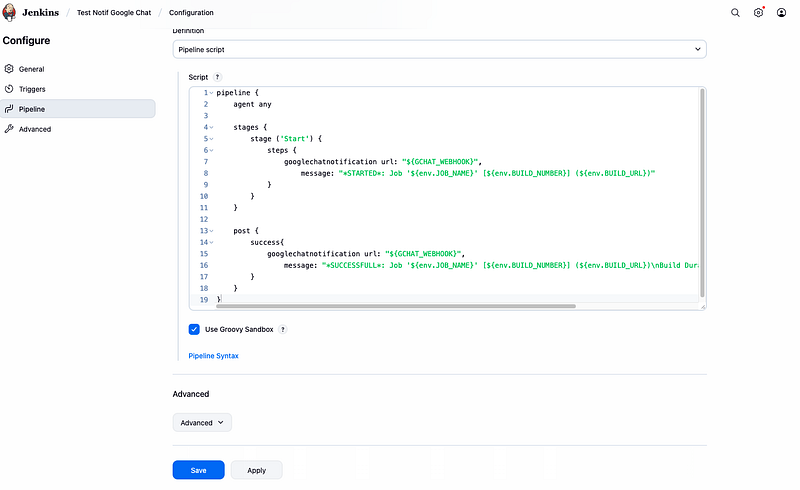The image size is (800, 490).
Task: Click the STARTED message line 8
Action: pos(478,174)
